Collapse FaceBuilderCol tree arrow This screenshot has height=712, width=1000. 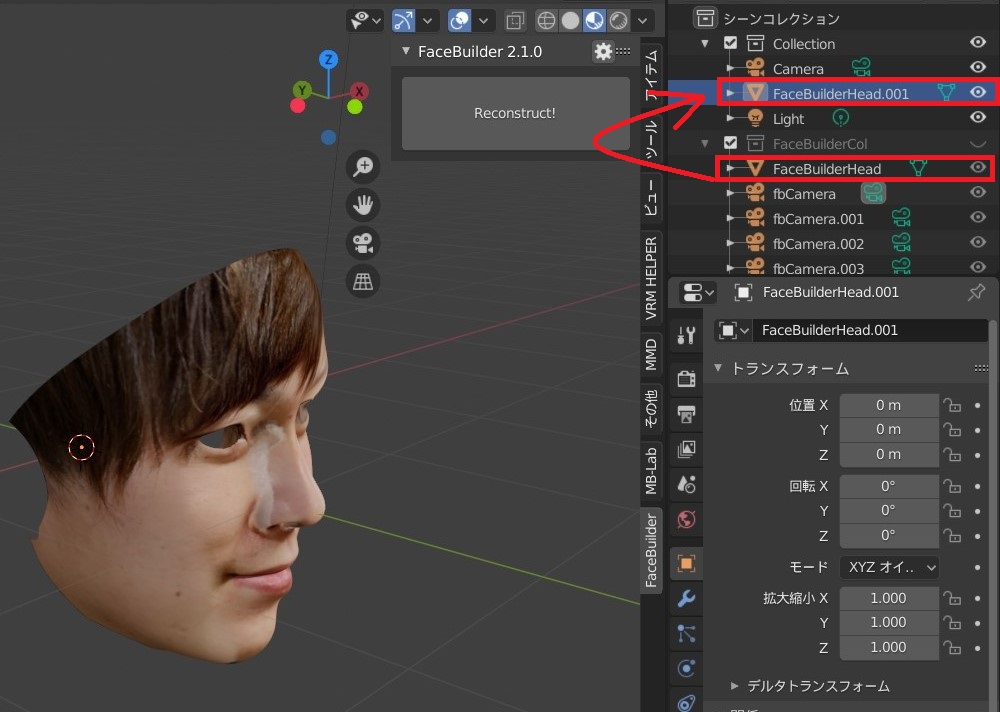(705, 144)
